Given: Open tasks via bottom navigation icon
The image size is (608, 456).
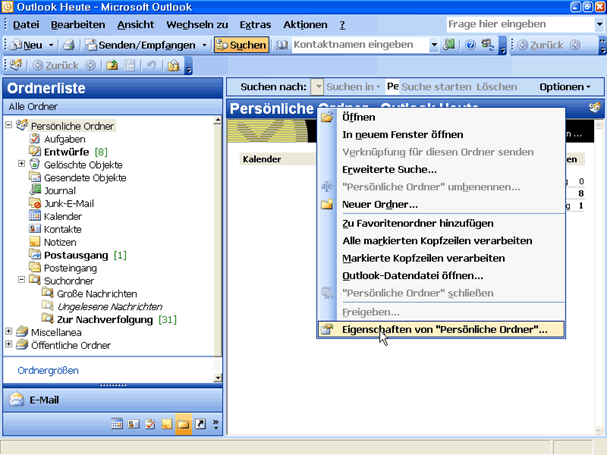Looking at the screenshot, I should tap(150, 424).
